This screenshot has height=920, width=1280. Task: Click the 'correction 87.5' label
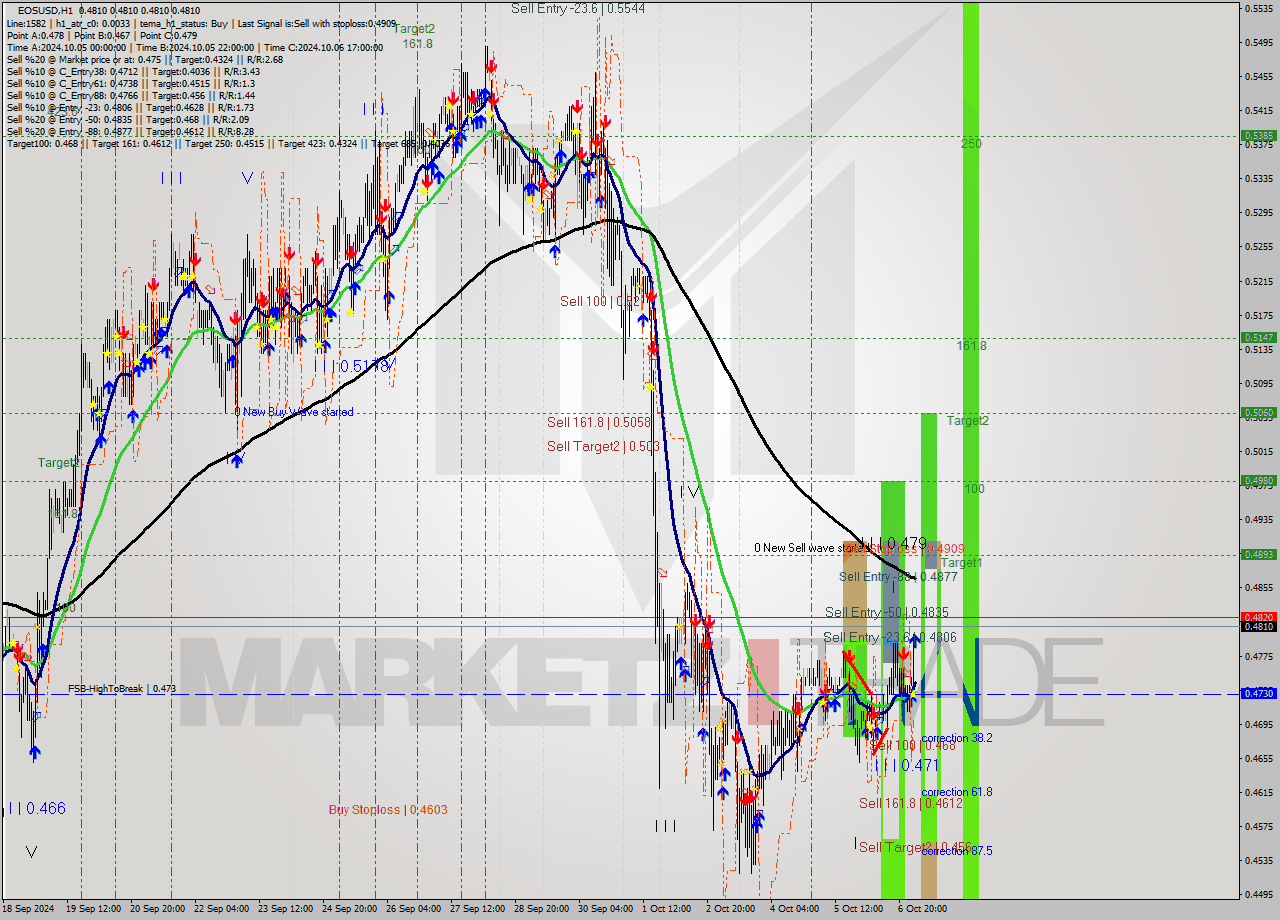957,851
